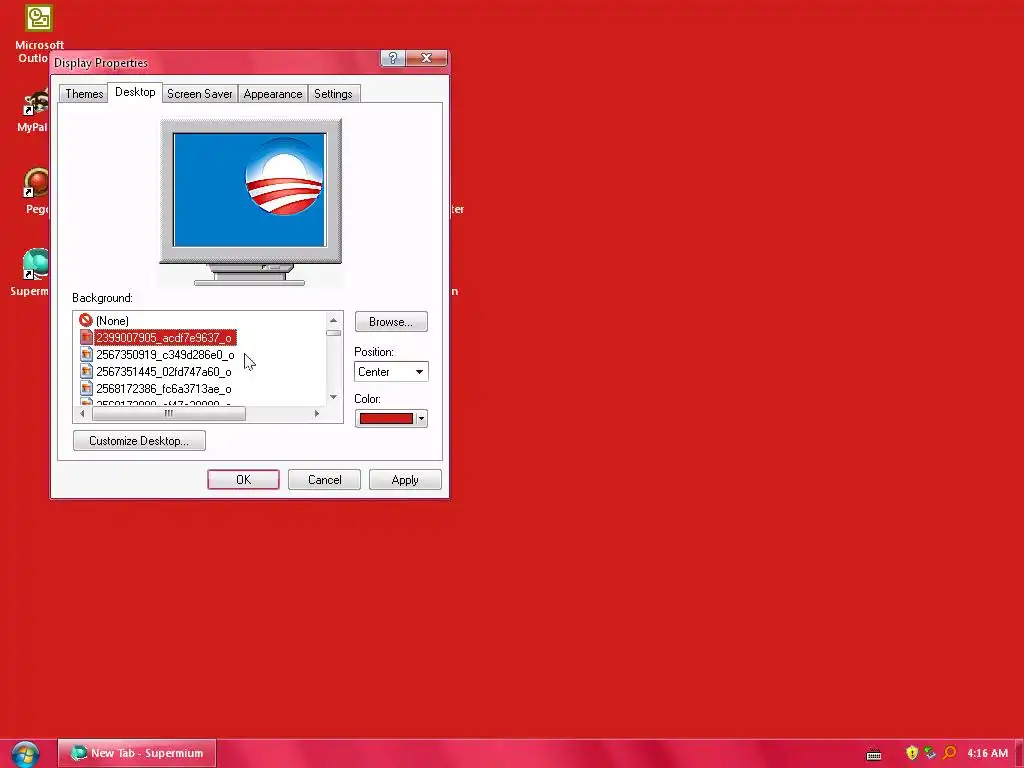Click Safely Remove Hardware tray icon

point(930,753)
